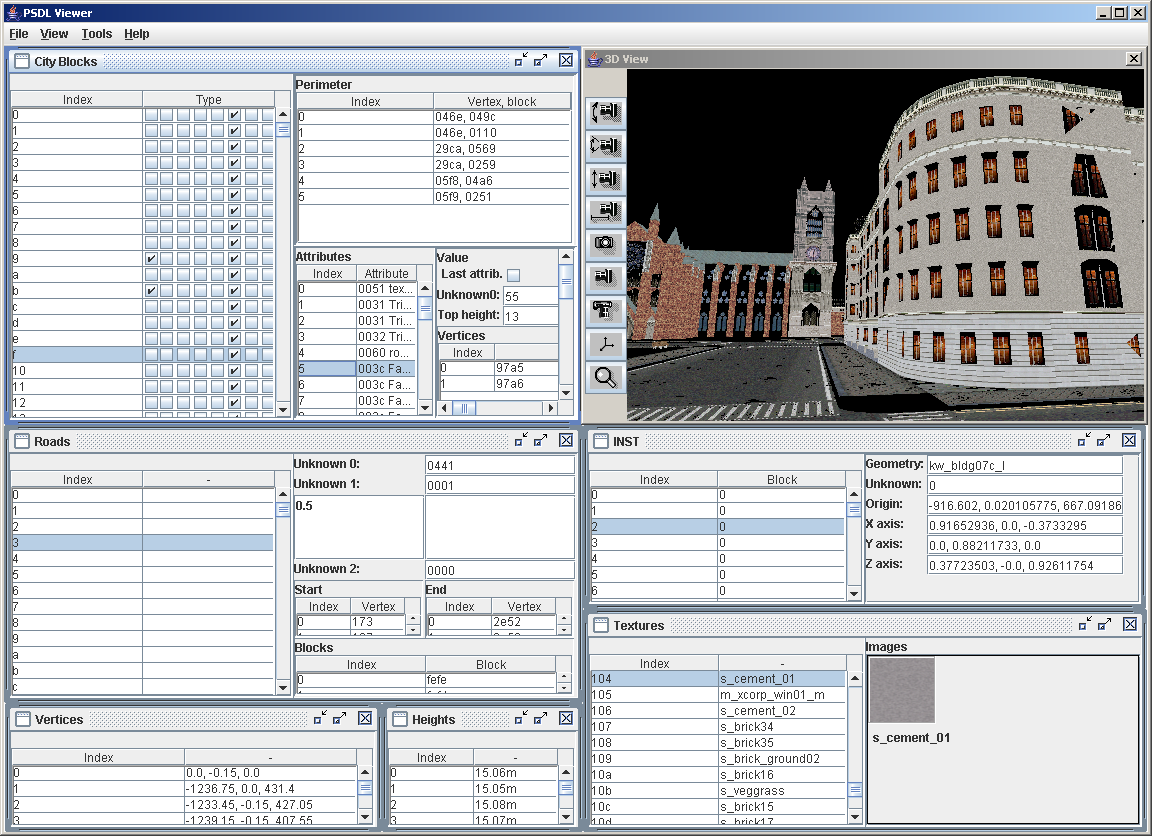Click the camera with curved vertical arrow icon
This screenshot has height=836, width=1152.
[606, 112]
